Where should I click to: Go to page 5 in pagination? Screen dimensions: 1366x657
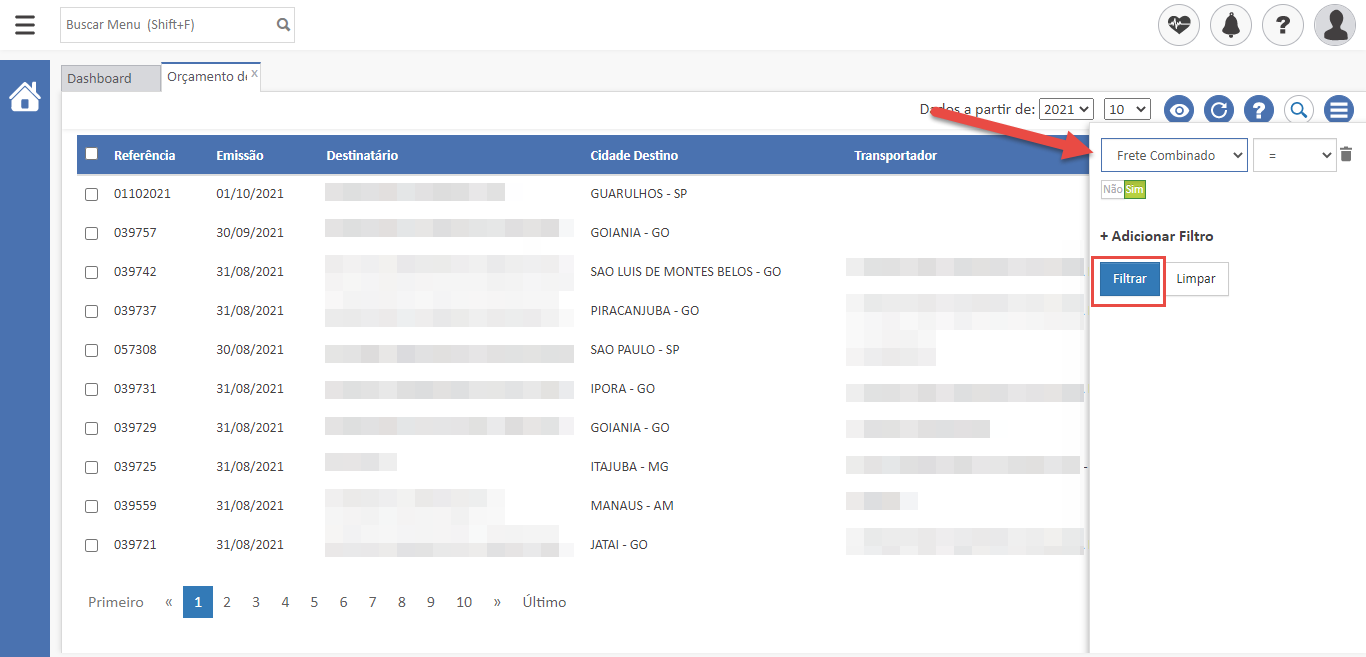(314, 602)
